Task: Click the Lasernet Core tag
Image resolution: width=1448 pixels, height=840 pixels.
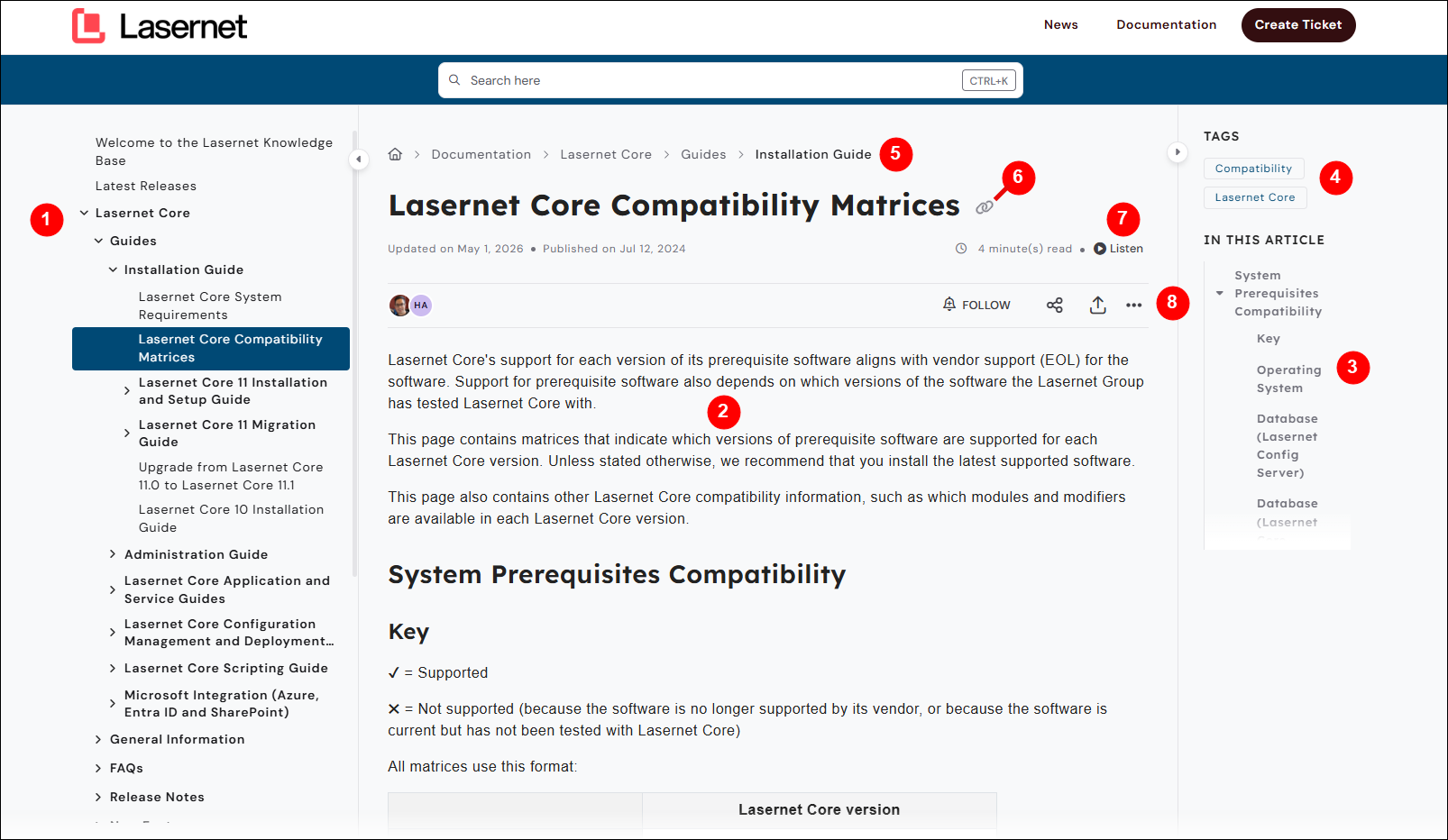Action: [x=1255, y=197]
